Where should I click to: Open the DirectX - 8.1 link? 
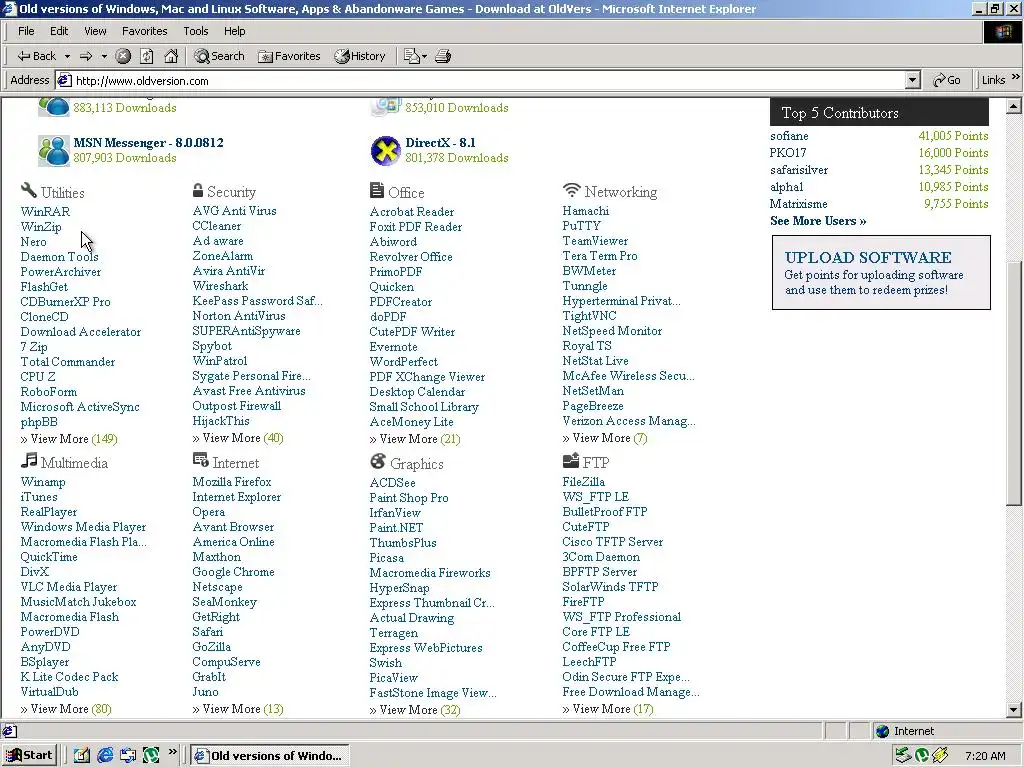pos(440,142)
